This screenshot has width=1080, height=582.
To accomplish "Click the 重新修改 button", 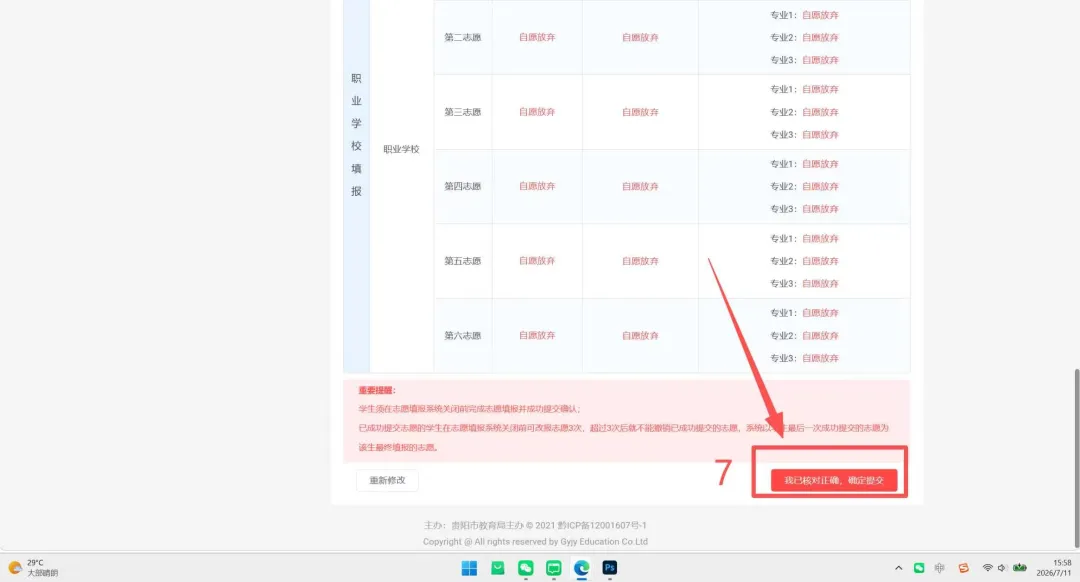I will click(x=387, y=480).
